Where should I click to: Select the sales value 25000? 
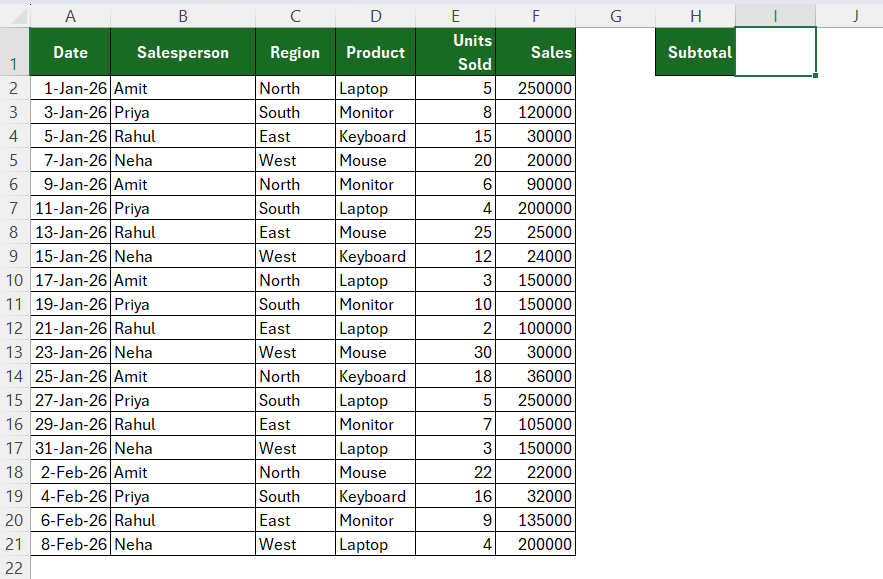coord(536,232)
